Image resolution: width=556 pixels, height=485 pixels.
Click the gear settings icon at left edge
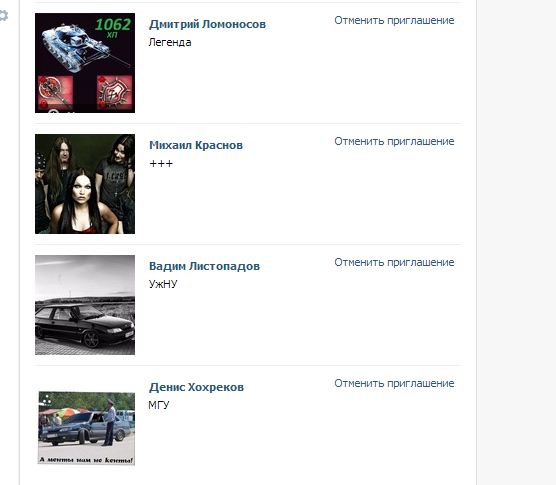click(3, 16)
